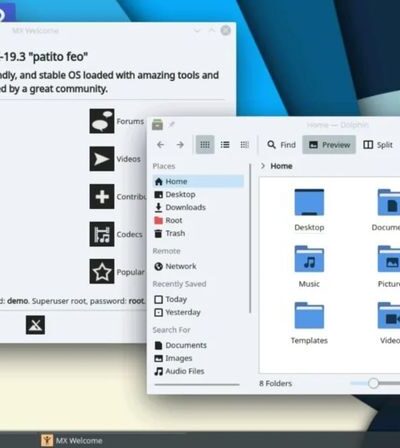Close the MX Welcome window

226,30
